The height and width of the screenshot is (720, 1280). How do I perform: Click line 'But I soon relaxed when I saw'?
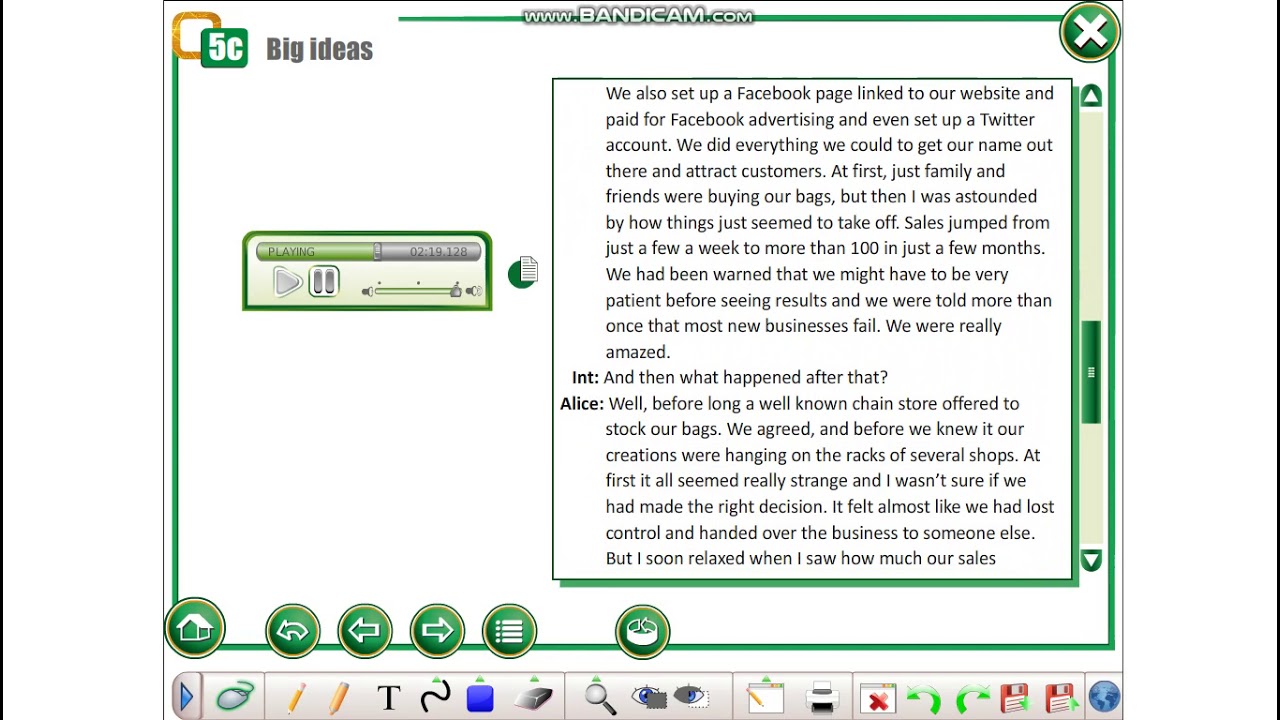801,558
